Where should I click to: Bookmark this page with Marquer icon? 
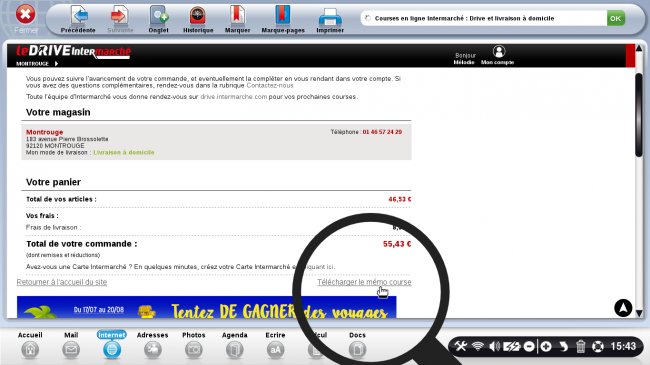click(237, 16)
